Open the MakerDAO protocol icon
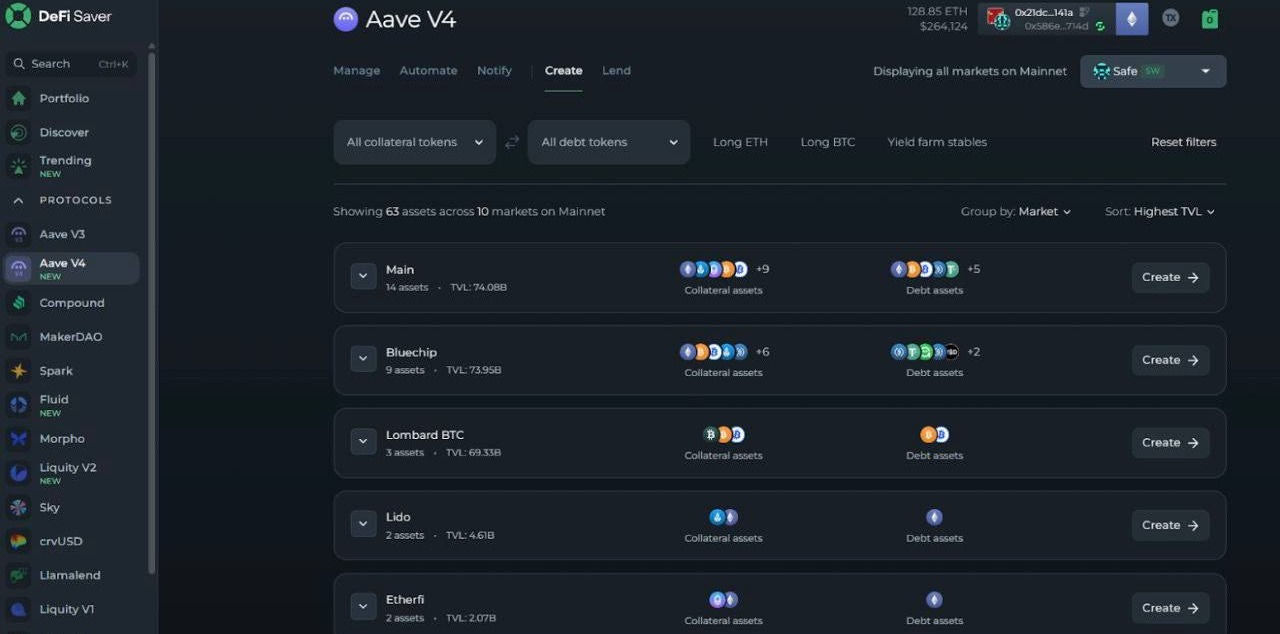Image resolution: width=1280 pixels, height=634 pixels. pyautogui.click(x=18, y=337)
